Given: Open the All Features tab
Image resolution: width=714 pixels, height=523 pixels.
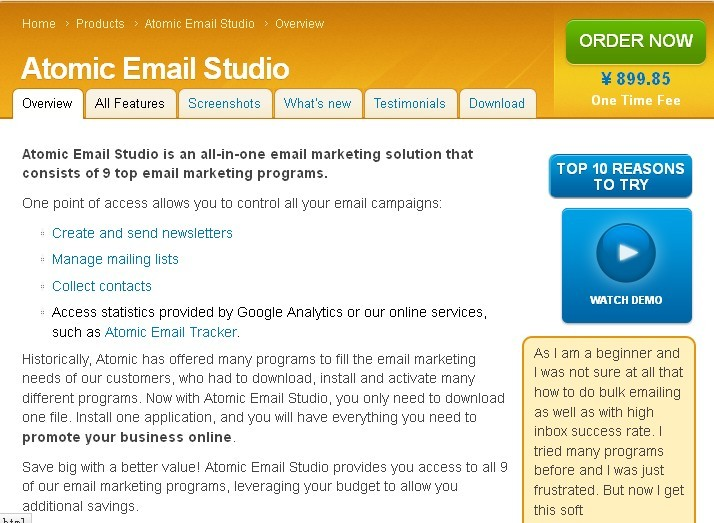Looking at the screenshot, I should (x=130, y=104).
